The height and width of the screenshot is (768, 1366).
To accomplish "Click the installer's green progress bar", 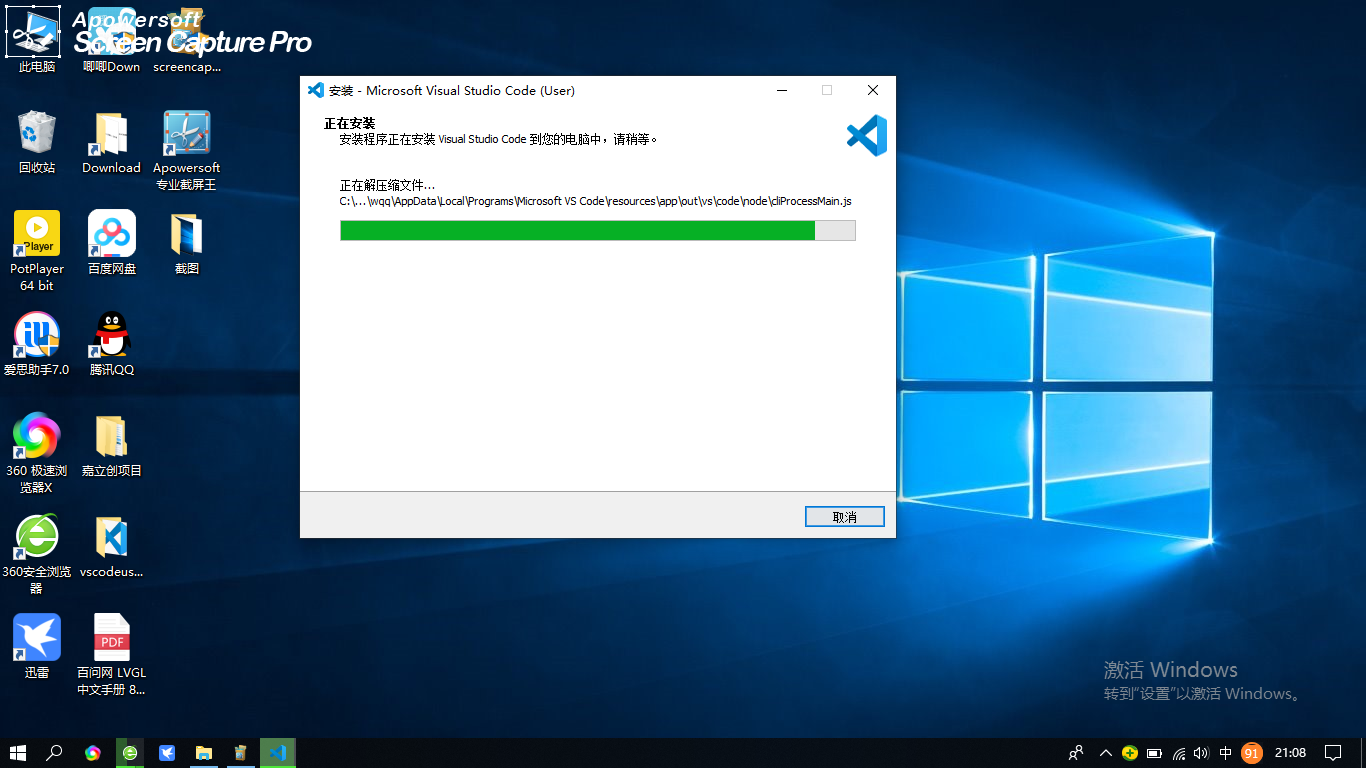I will [598, 231].
